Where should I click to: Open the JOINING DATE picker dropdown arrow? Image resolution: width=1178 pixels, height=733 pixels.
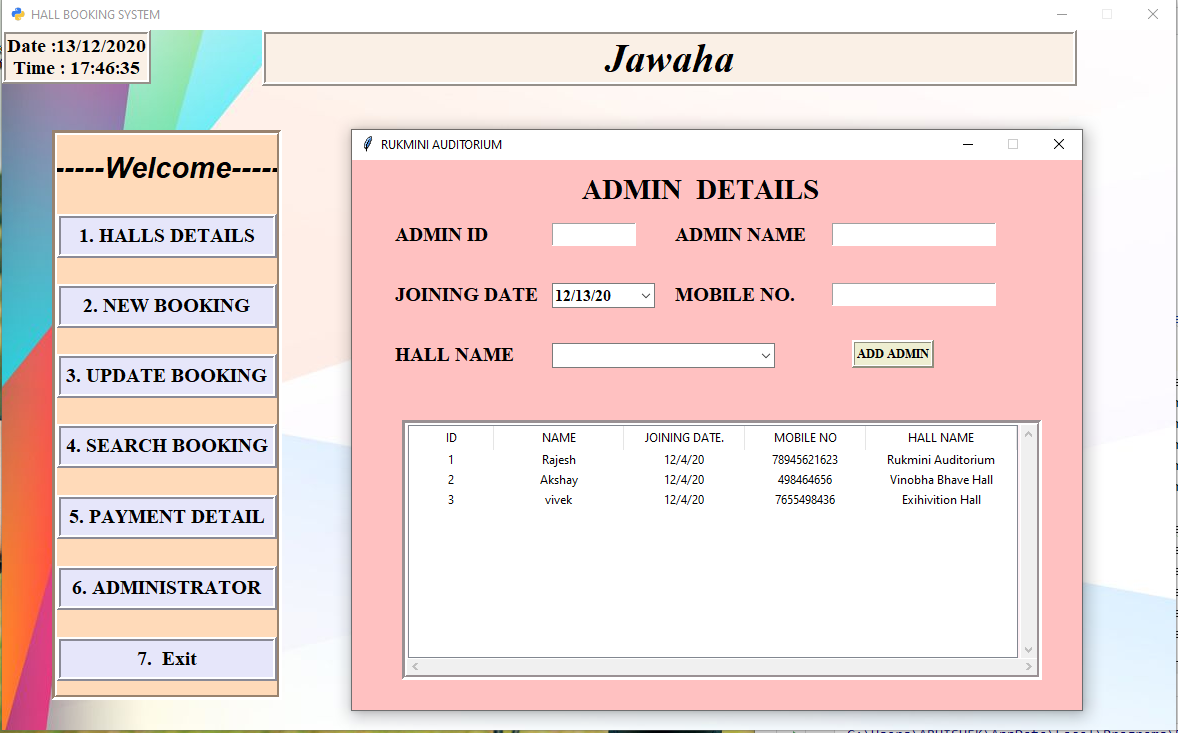tap(645, 296)
